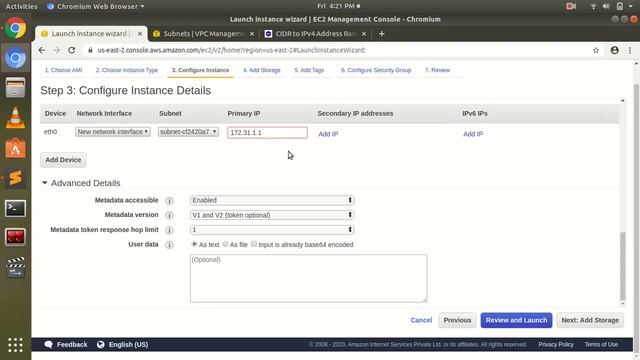Show info for Metadata accessible
Viewport: 640px width, 360px height.
[x=169, y=200]
